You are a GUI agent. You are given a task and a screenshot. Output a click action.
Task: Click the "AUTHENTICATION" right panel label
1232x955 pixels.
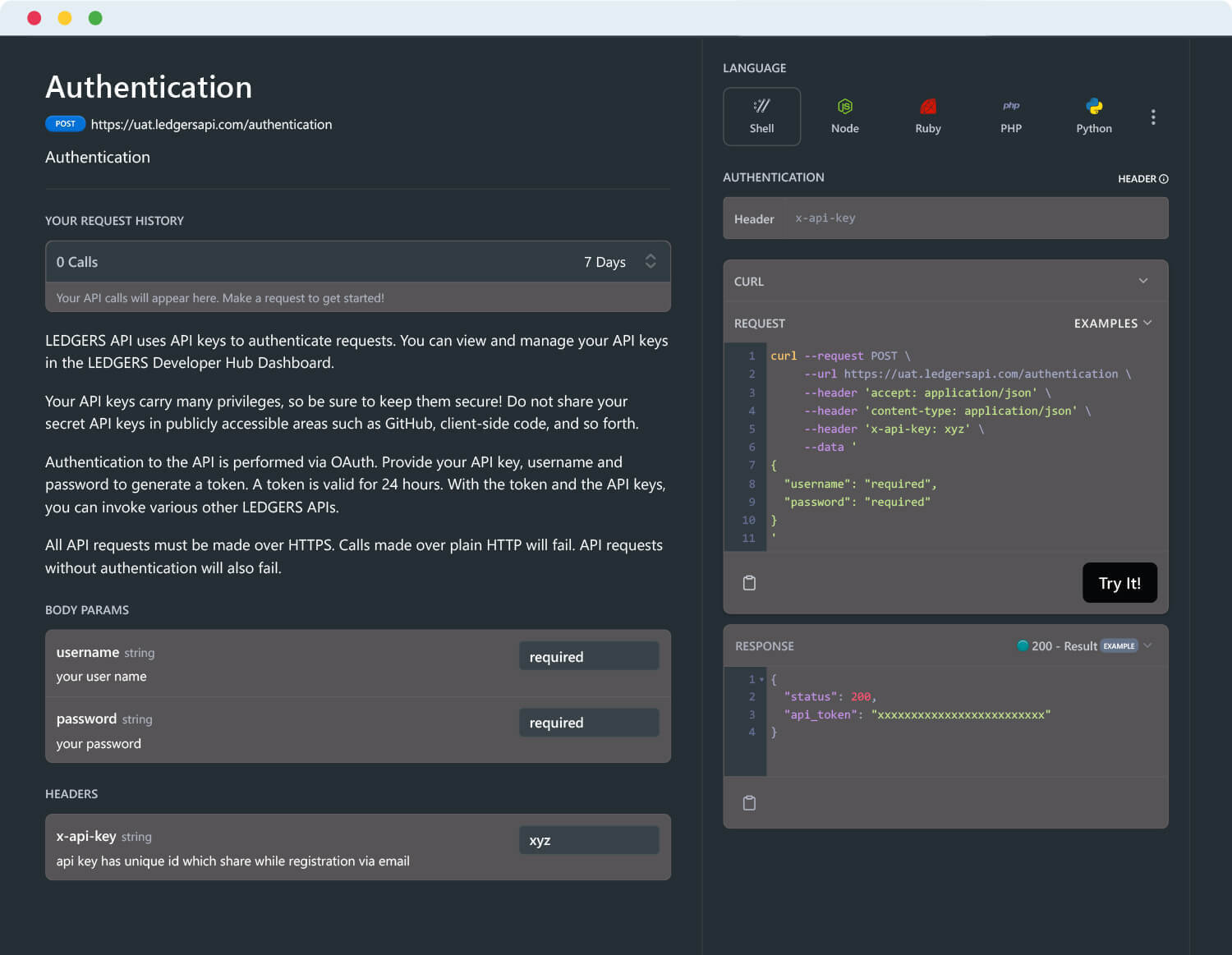pyautogui.click(x=773, y=177)
